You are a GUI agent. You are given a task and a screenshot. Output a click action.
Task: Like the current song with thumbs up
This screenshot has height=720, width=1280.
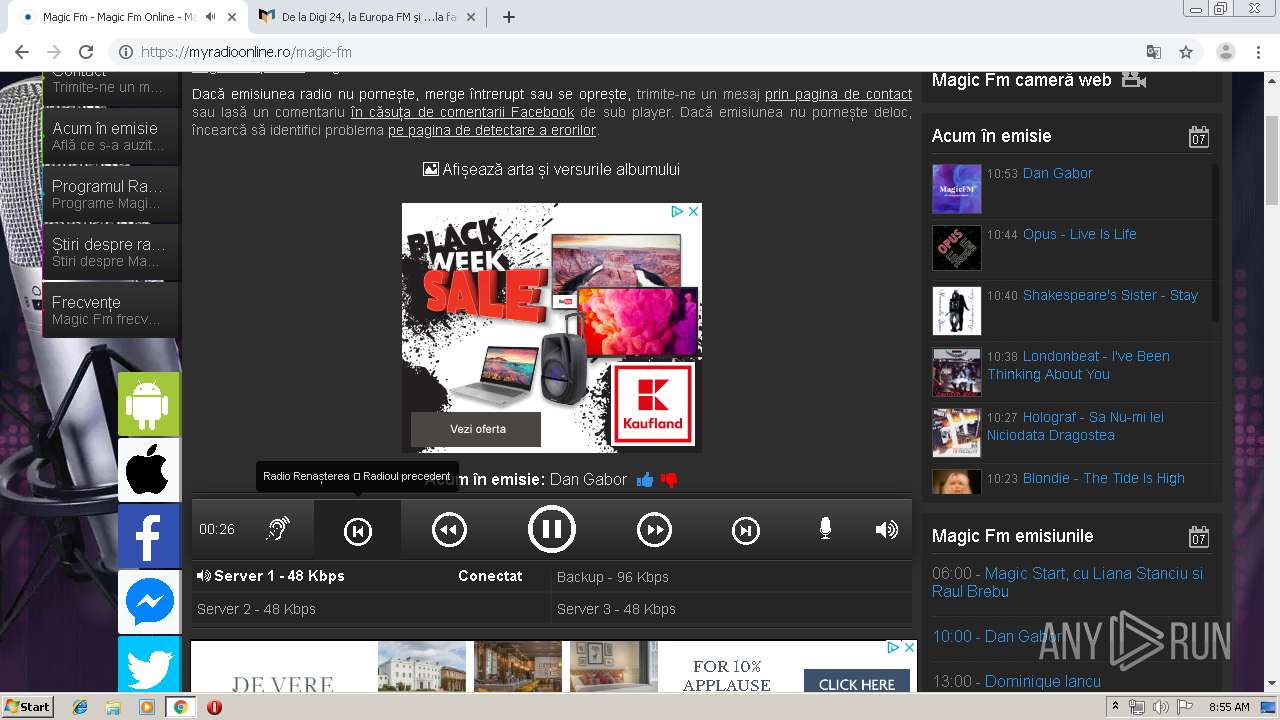645,480
